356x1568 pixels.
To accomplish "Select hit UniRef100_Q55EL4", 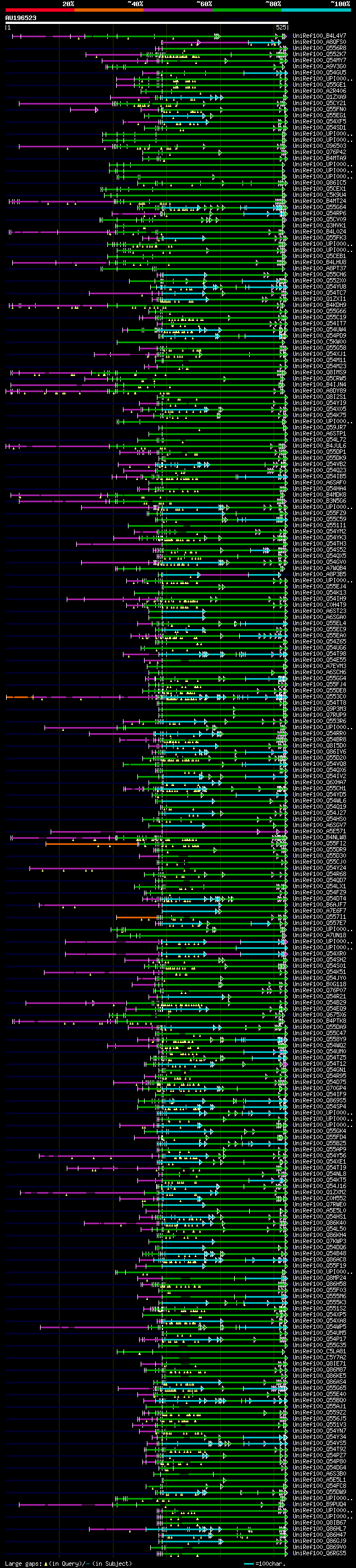I will click(x=319, y=624).
